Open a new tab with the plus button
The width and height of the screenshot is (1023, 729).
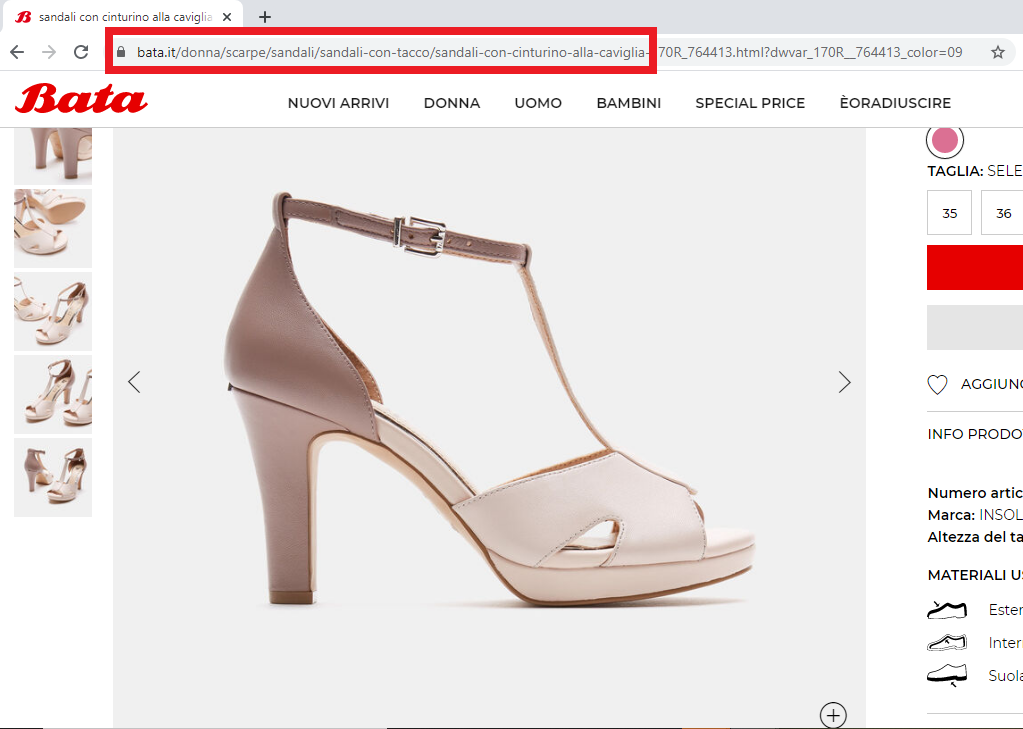click(264, 17)
